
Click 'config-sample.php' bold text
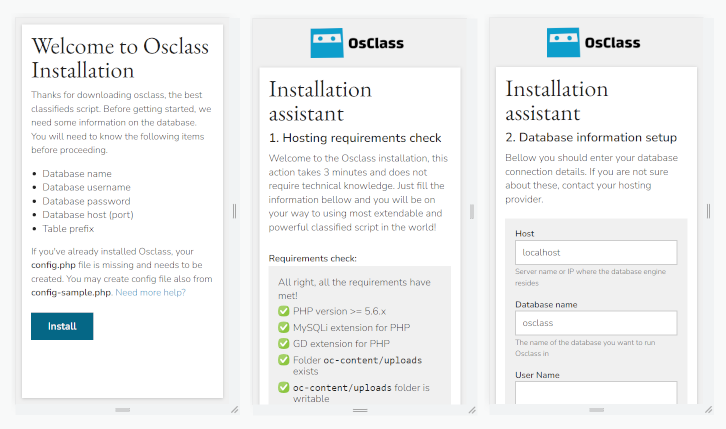(x=71, y=292)
